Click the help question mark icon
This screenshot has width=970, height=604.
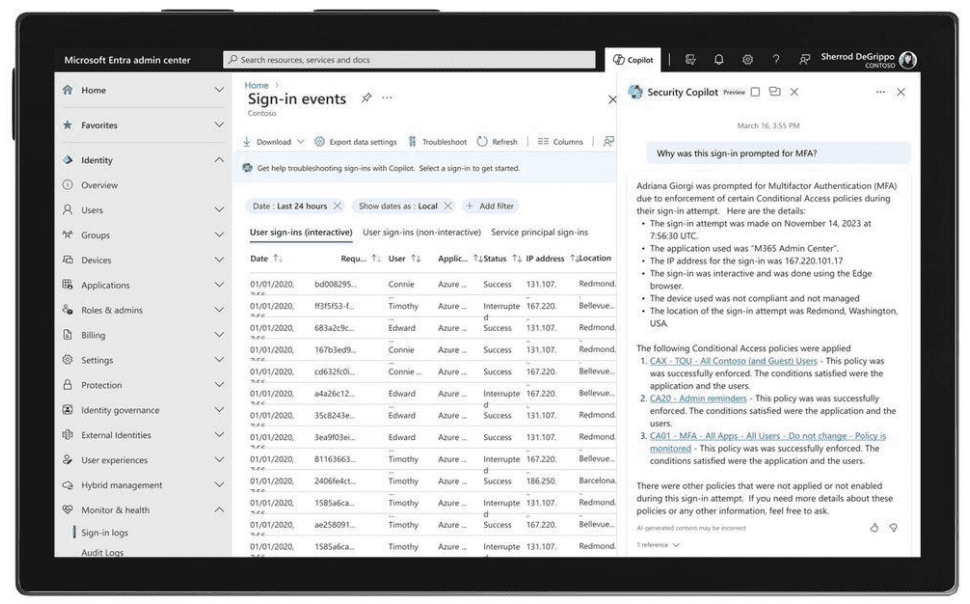coord(776,59)
